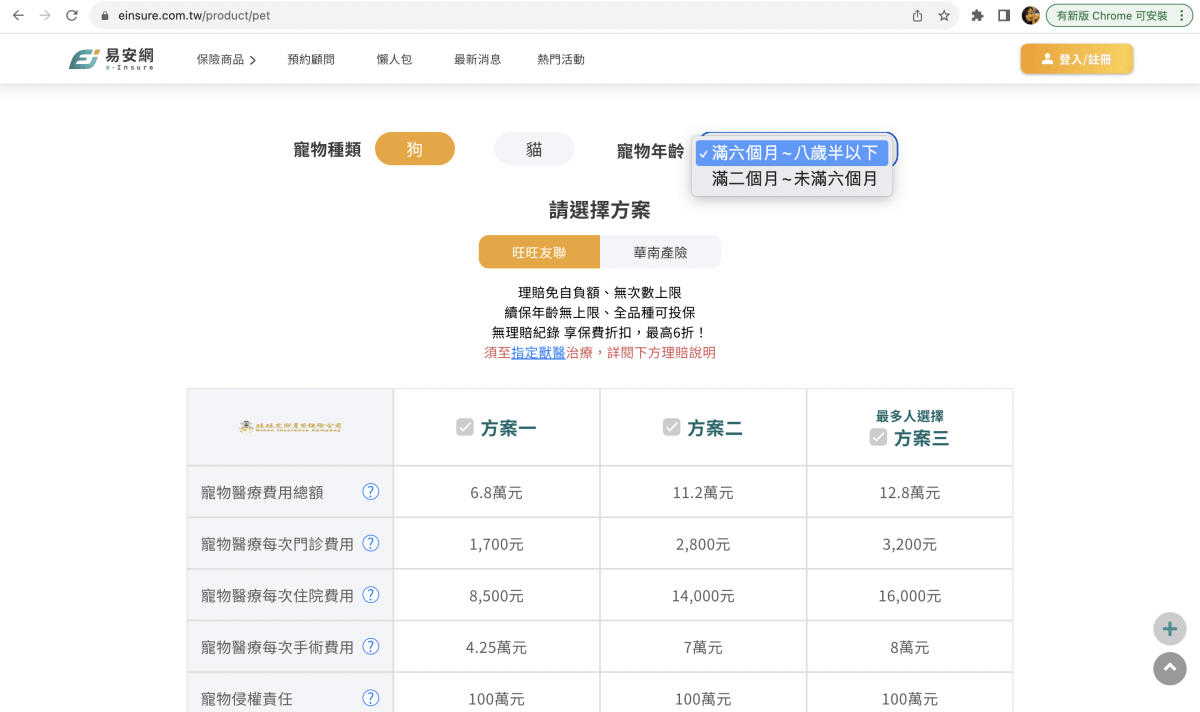Open the 寵物侵權責任 help icon
This screenshot has height=712, width=1200.
click(x=370, y=699)
